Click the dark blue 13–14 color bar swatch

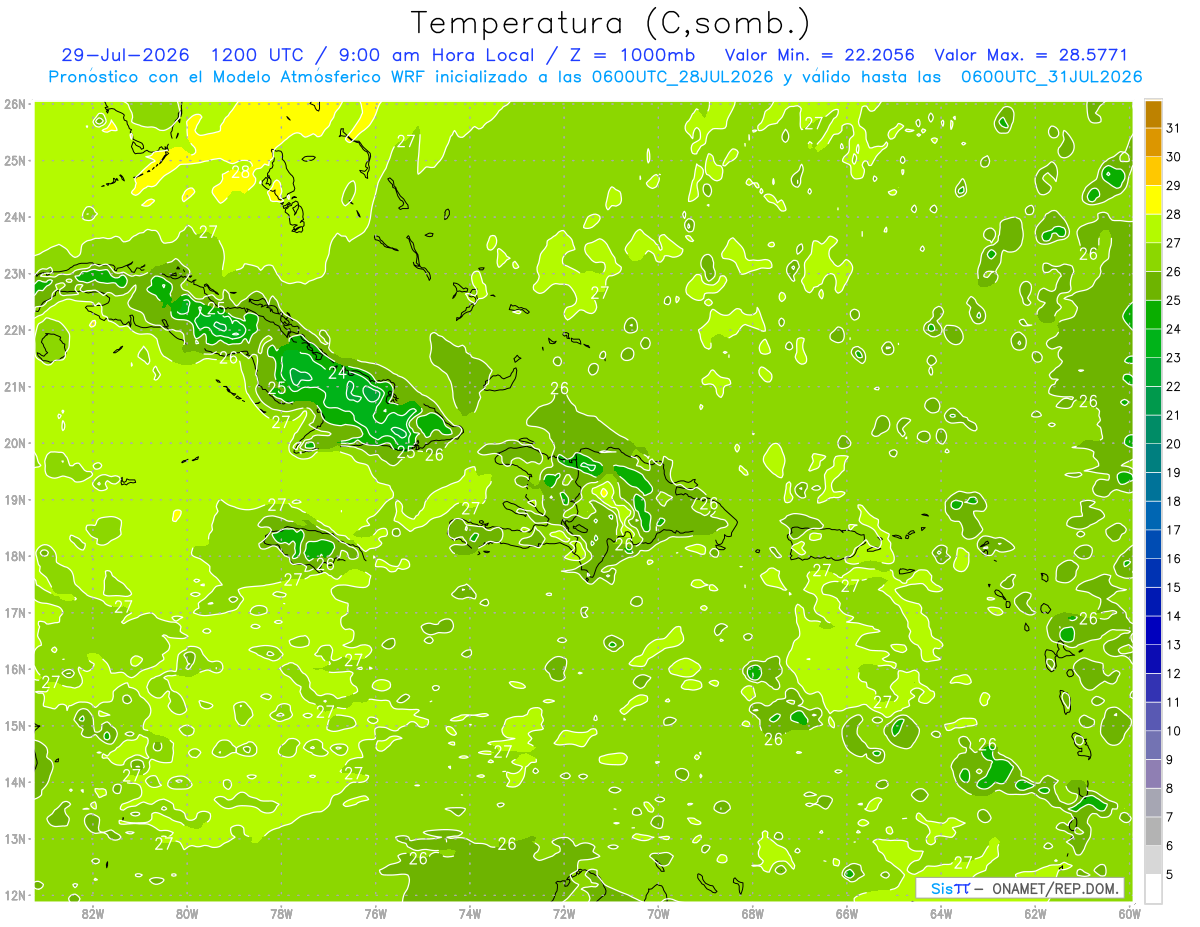point(1153,630)
